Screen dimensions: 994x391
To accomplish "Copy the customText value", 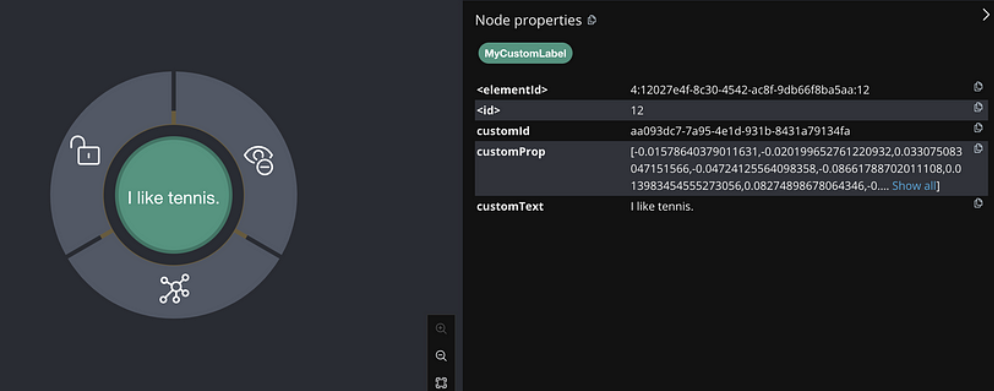I will point(978,203).
